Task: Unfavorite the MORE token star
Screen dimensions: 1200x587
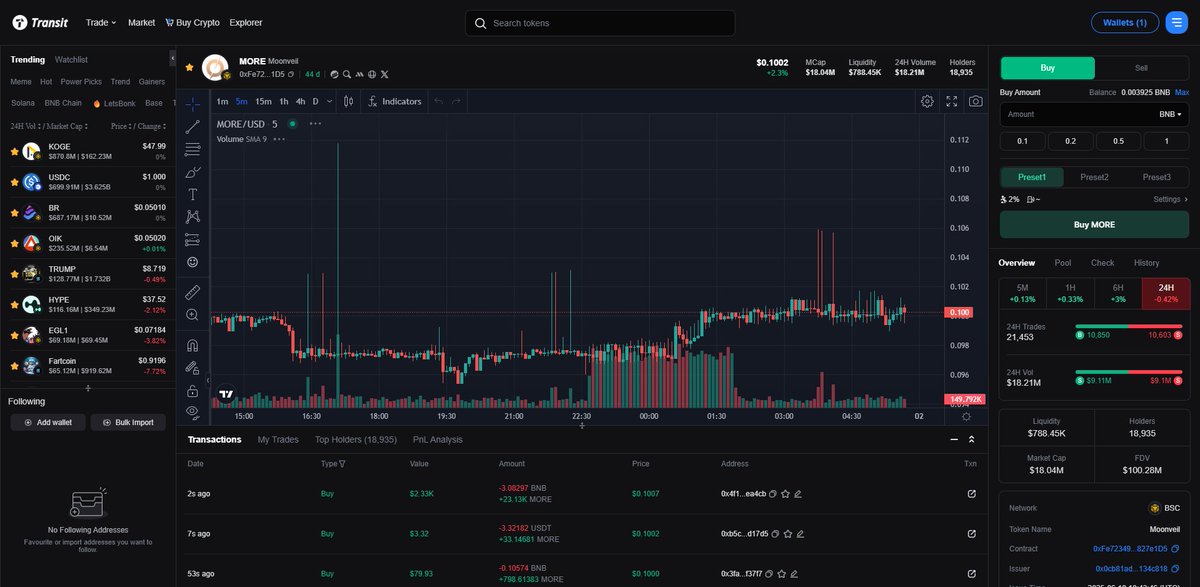Action: click(190, 67)
